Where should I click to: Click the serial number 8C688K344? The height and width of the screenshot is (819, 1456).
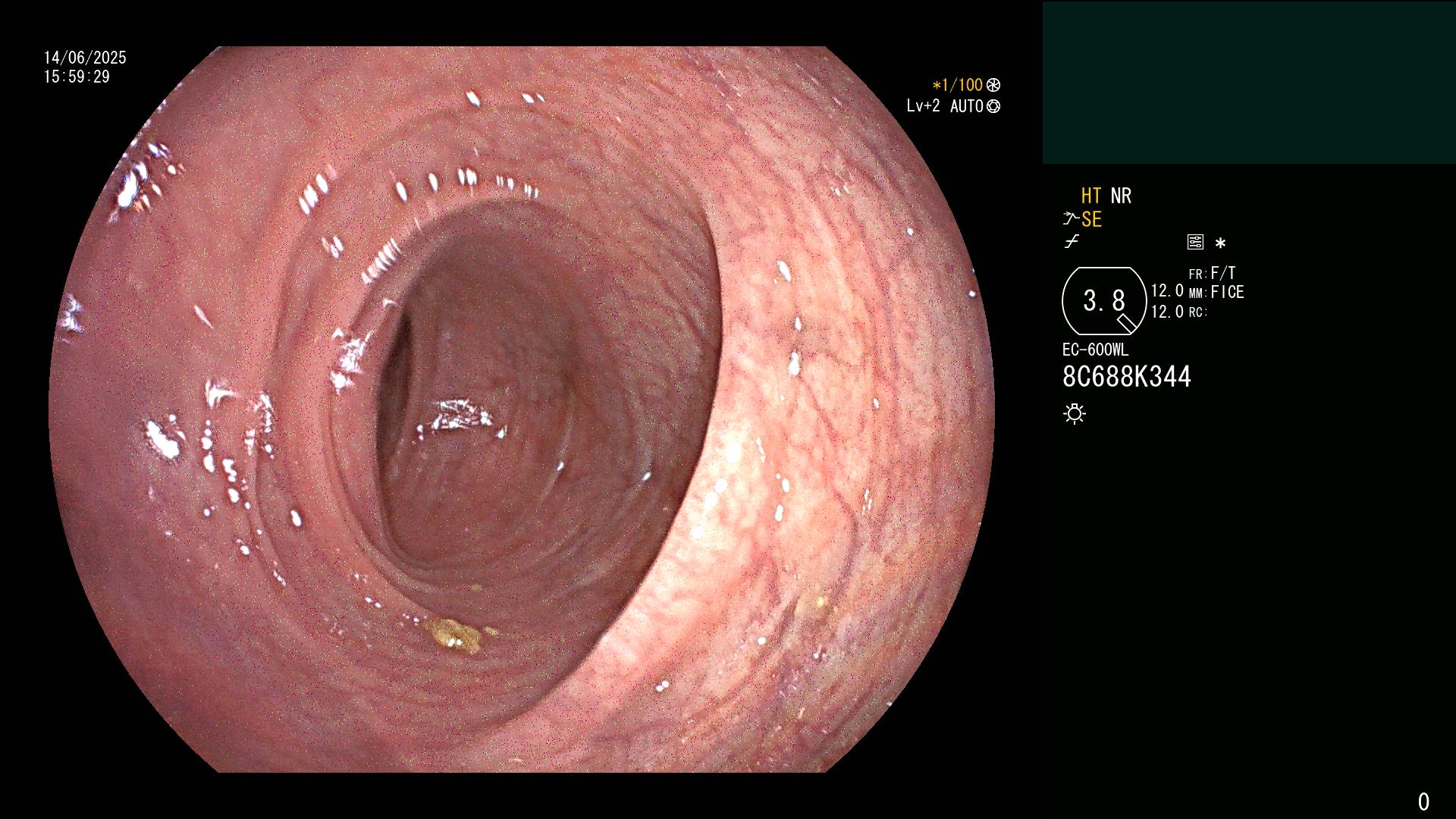(1127, 377)
